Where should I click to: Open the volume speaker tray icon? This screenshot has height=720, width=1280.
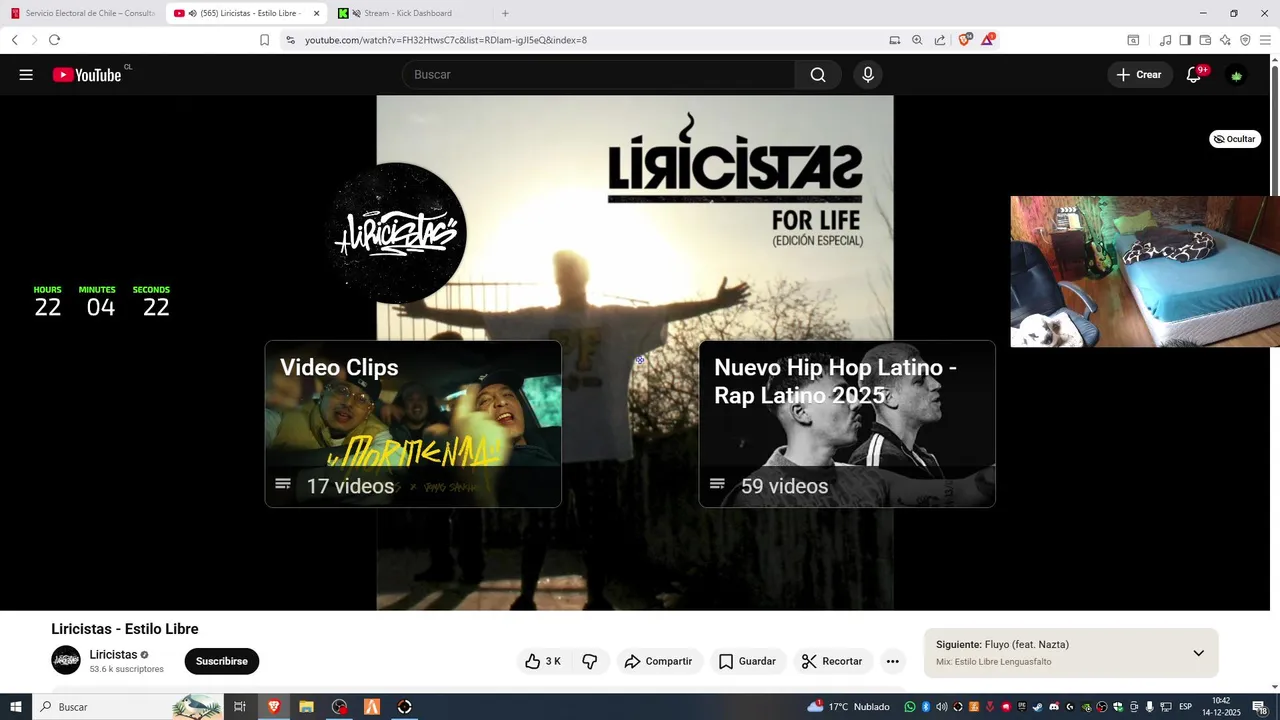click(x=941, y=707)
